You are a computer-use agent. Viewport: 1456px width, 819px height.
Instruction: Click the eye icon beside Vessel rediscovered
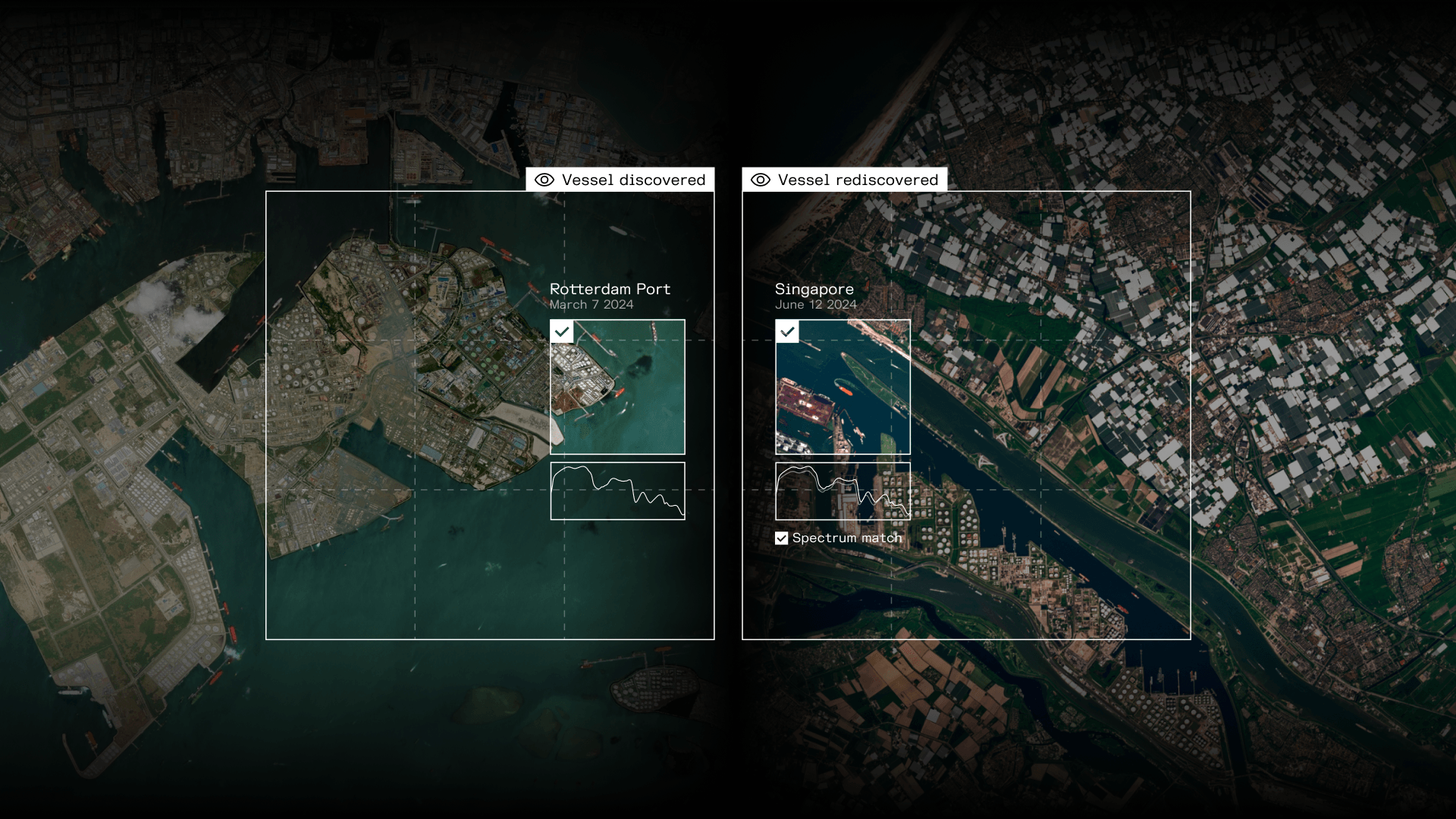pyautogui.click(x=760, y=180)
